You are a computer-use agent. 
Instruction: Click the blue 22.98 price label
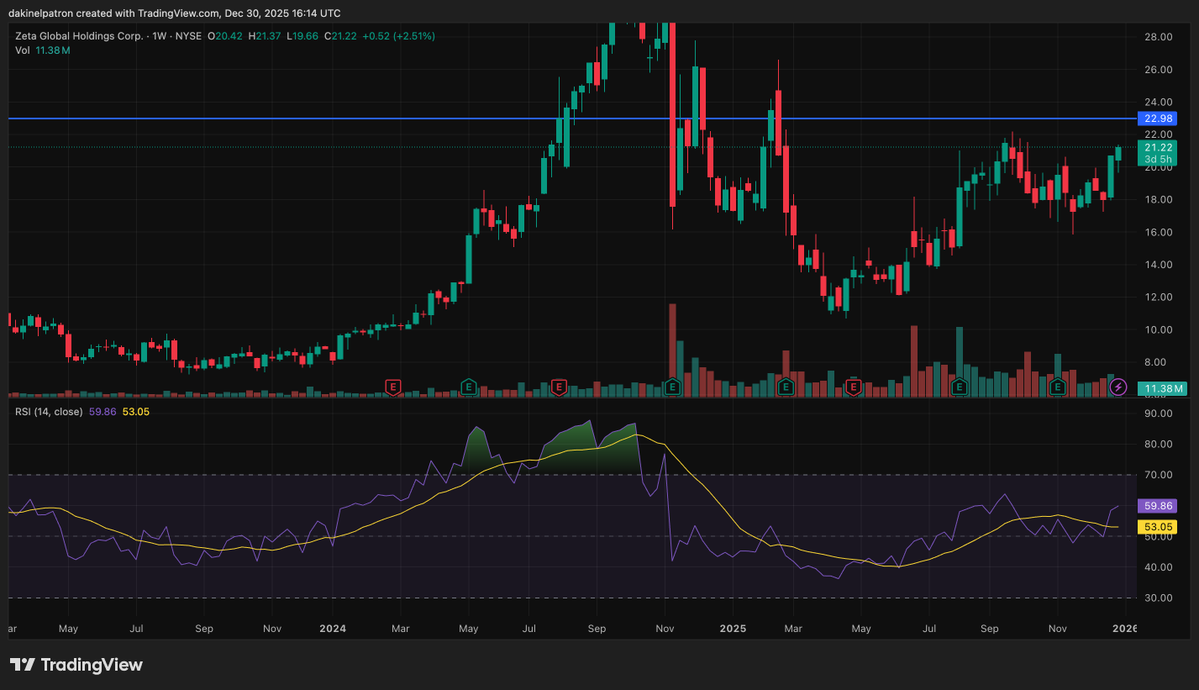pos(1158,119)
